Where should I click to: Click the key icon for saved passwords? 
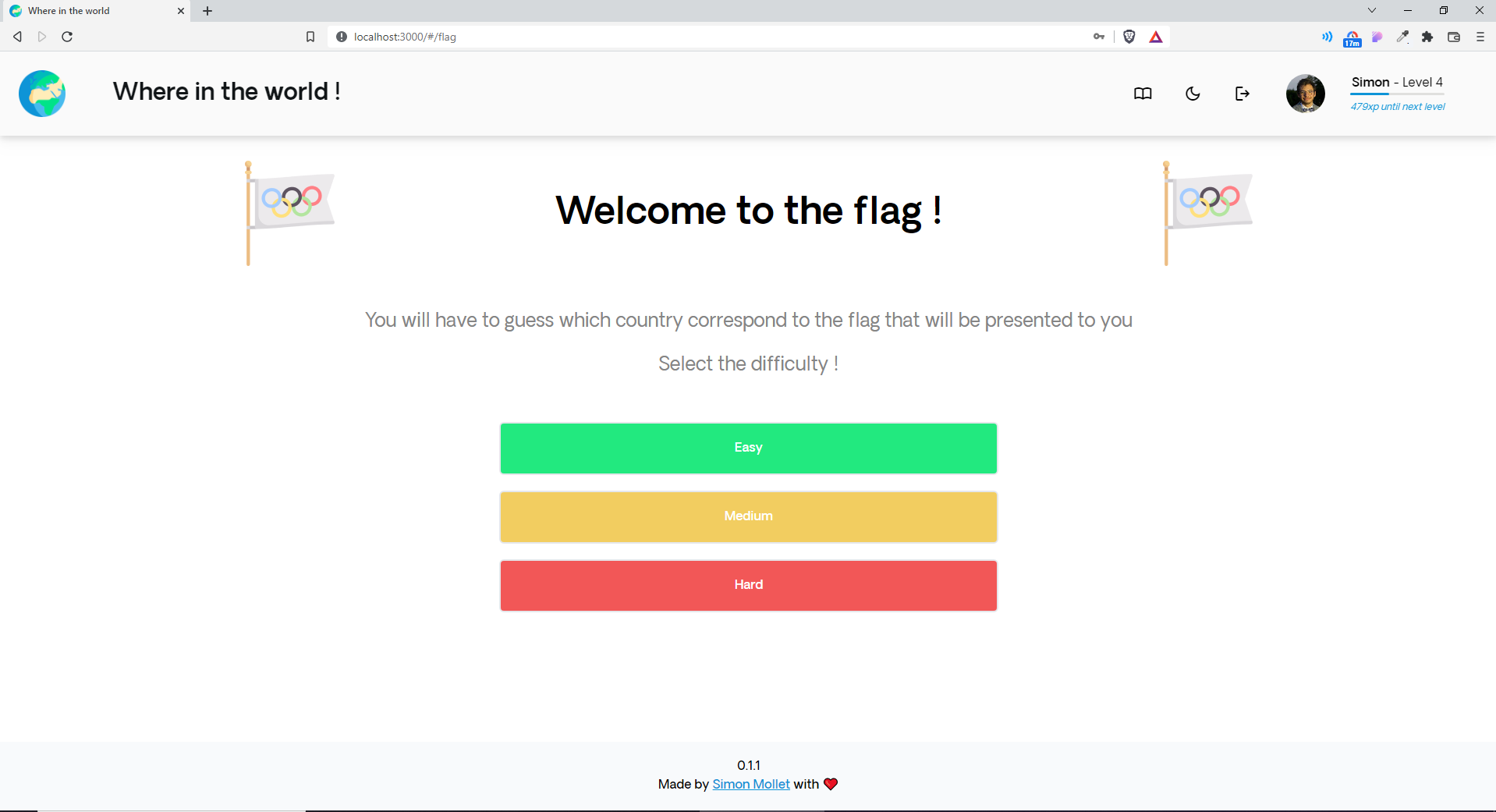1097,36
